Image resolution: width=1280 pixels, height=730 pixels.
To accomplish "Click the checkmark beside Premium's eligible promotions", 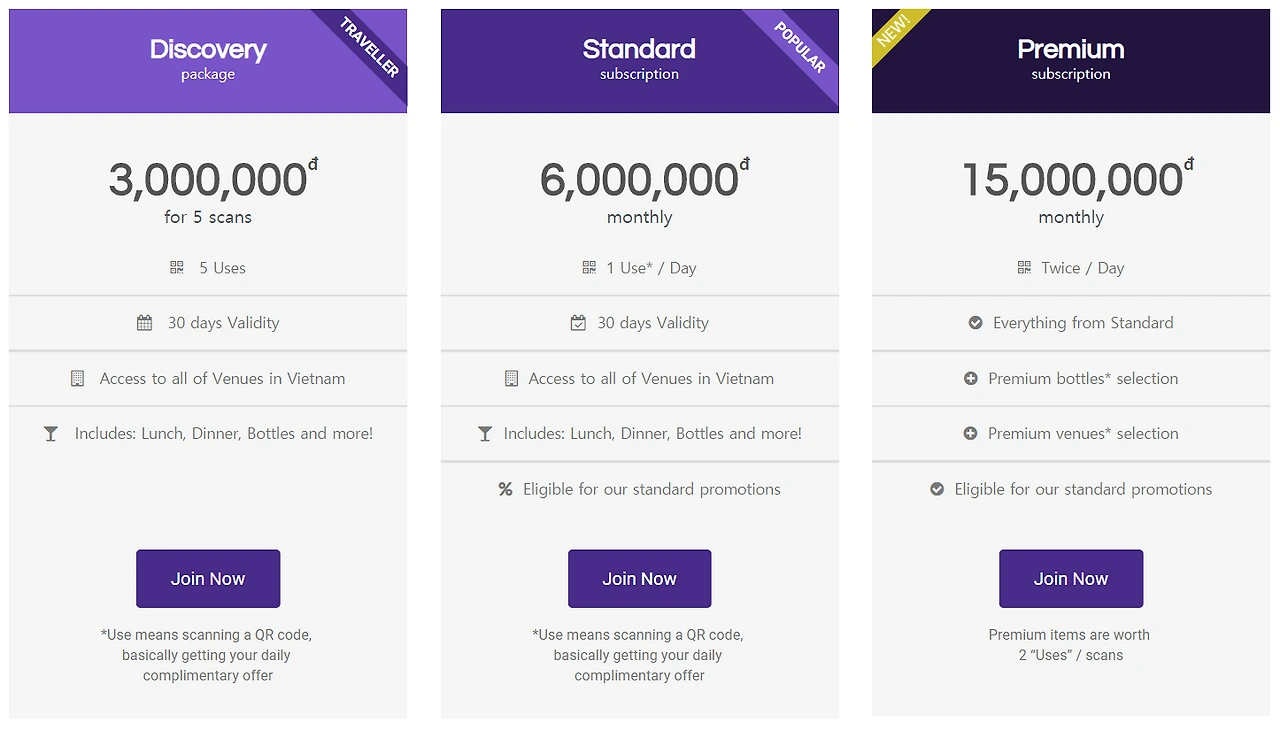I will [x=937, y=489].
